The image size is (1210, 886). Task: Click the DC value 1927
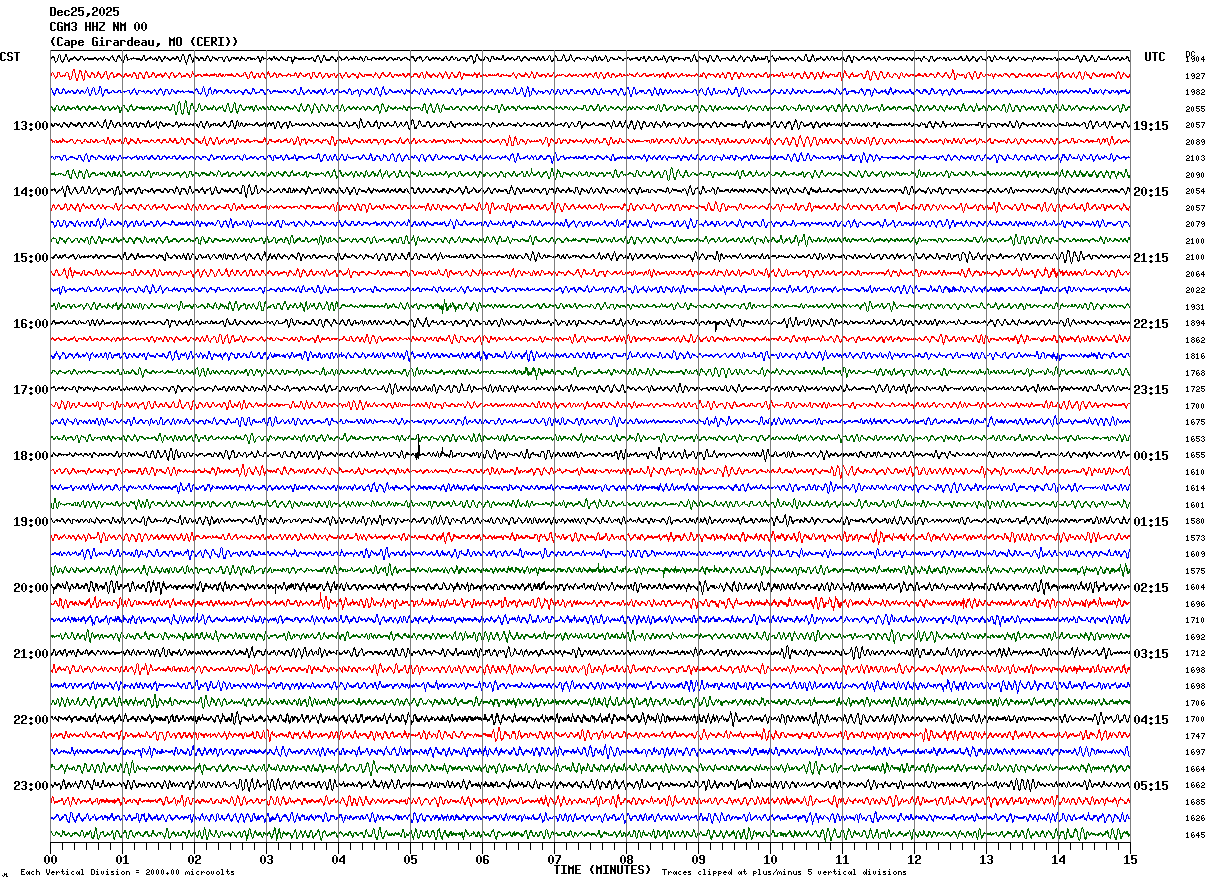click(1195, 76)
